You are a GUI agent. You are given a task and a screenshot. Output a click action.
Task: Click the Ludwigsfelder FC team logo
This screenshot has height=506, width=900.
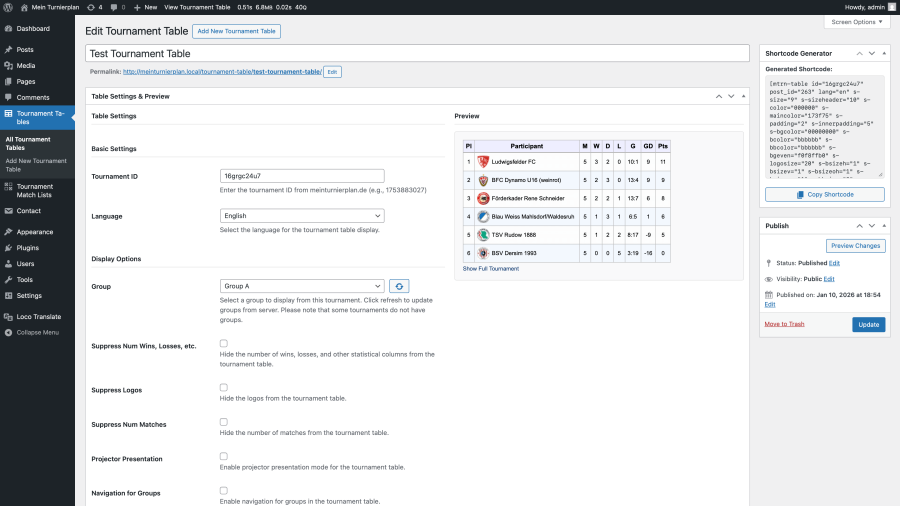point(482,161)
